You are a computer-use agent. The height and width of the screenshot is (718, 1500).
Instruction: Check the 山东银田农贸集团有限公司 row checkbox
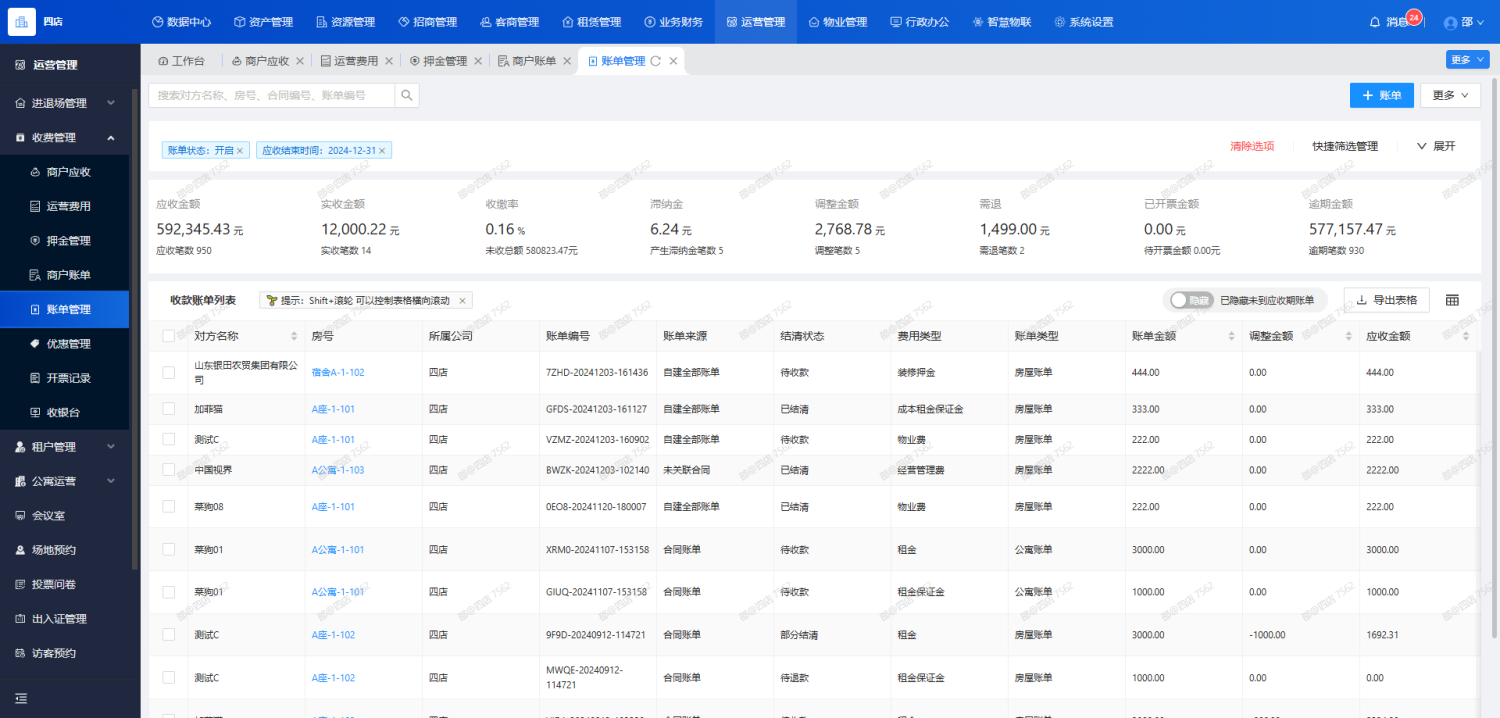tap(168, 372)
